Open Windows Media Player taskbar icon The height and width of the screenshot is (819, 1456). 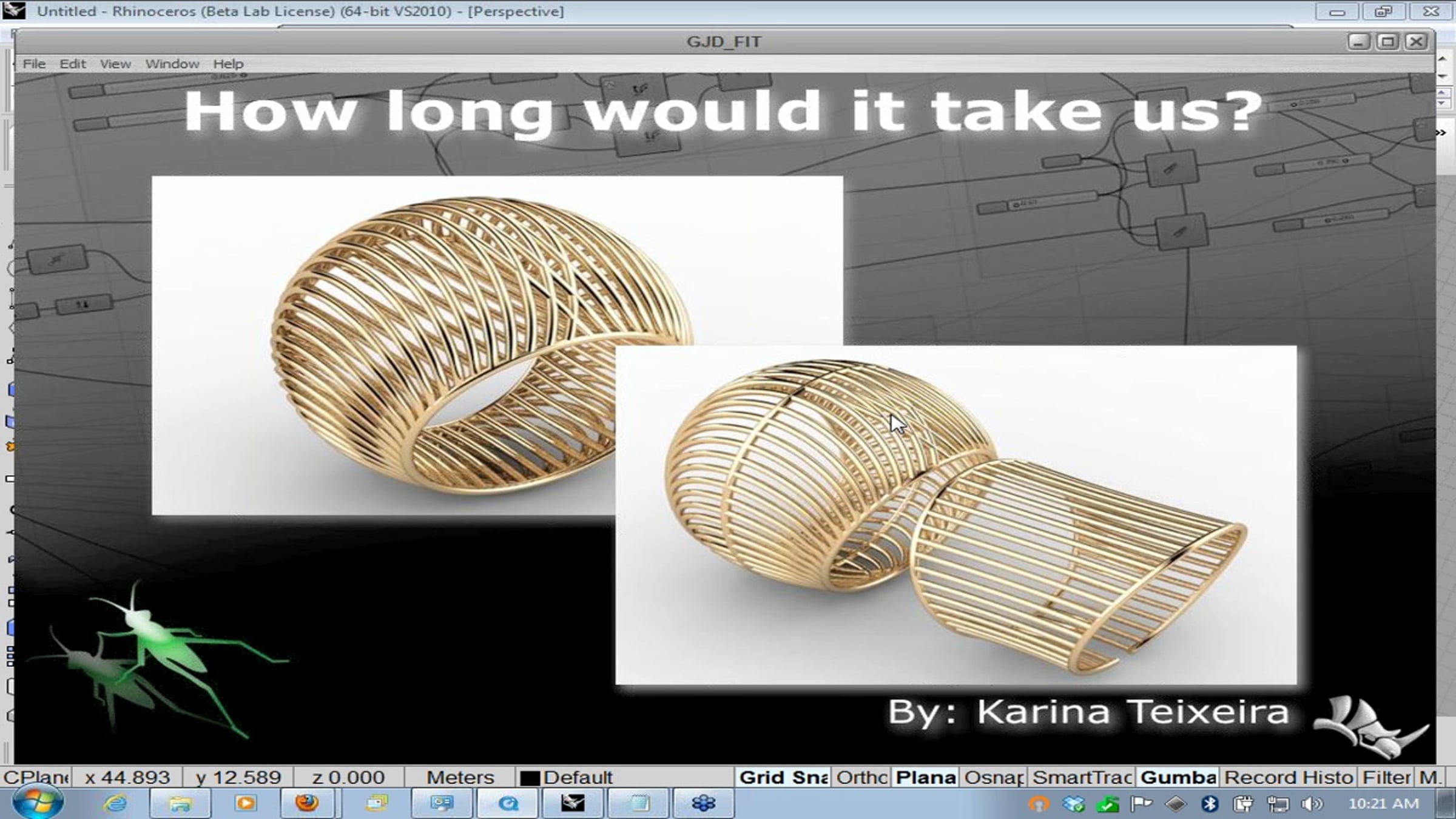tap(246, 804)
